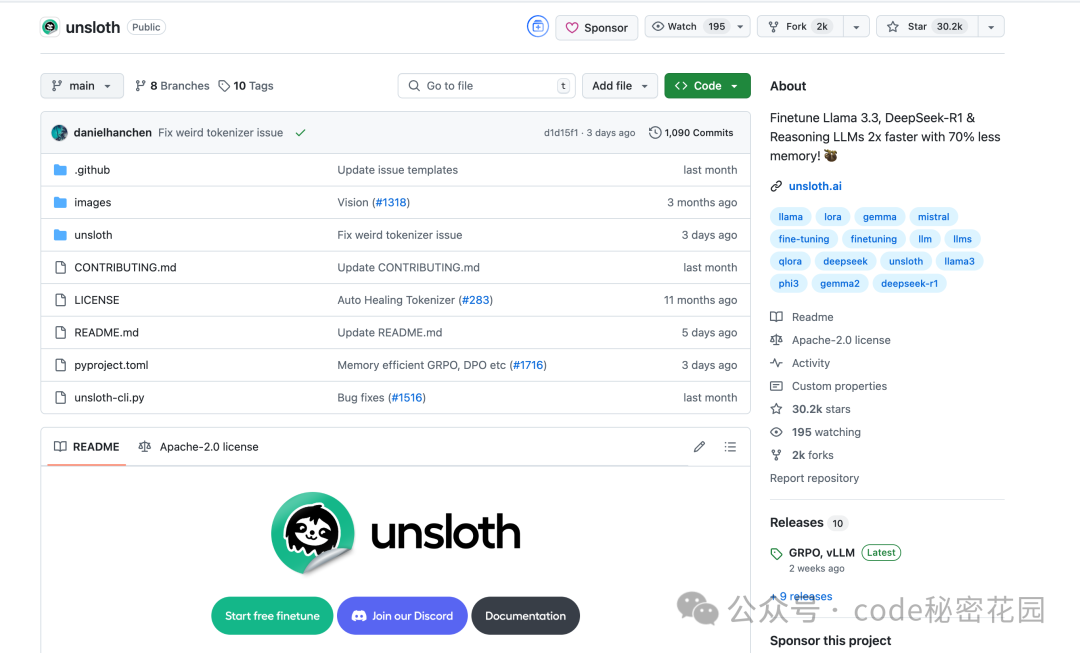Select the mistral topic tag

pyautogui.click(x=933, y=216)
